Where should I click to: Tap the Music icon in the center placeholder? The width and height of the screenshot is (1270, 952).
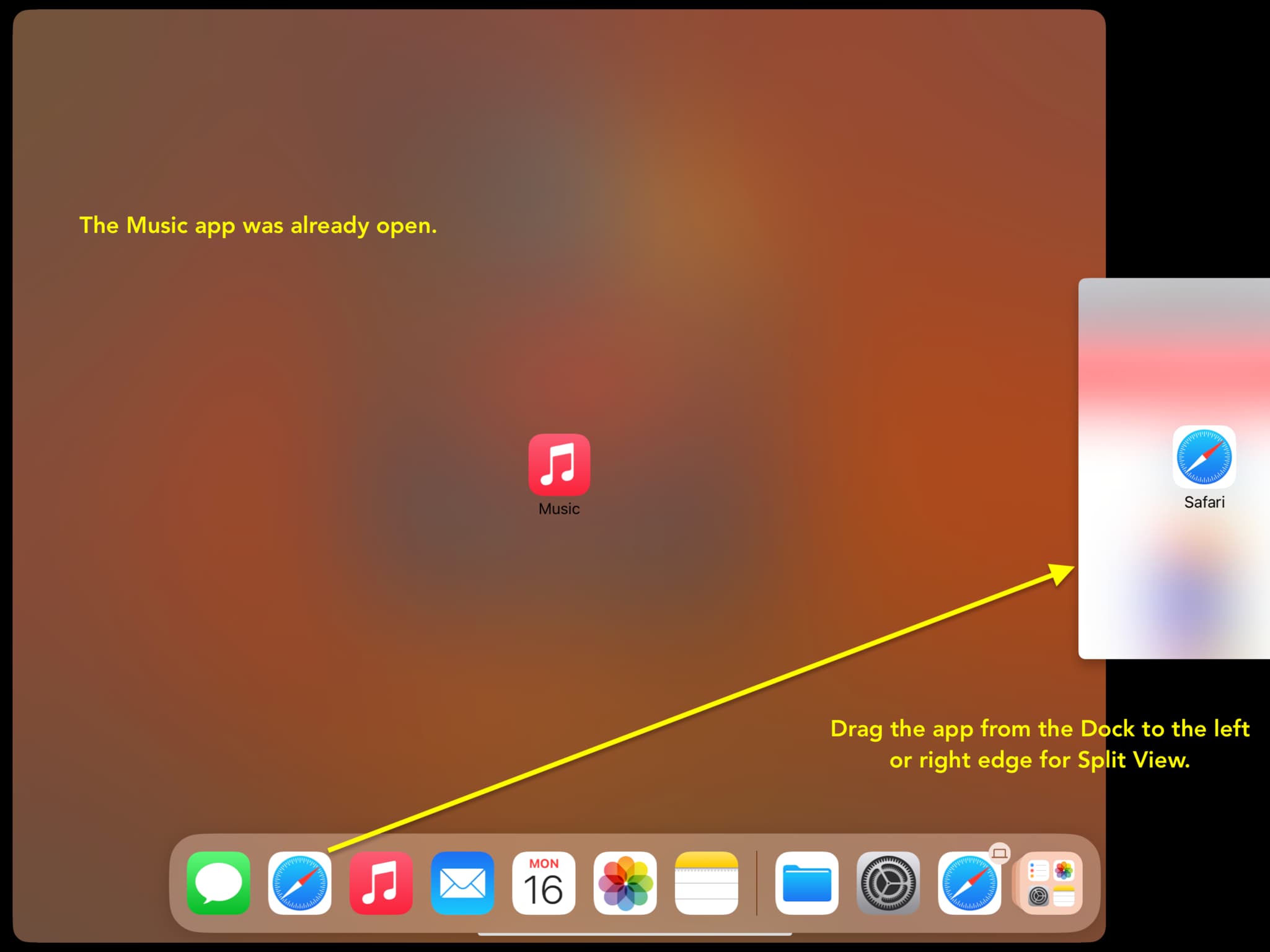click(x=559, y=465)
